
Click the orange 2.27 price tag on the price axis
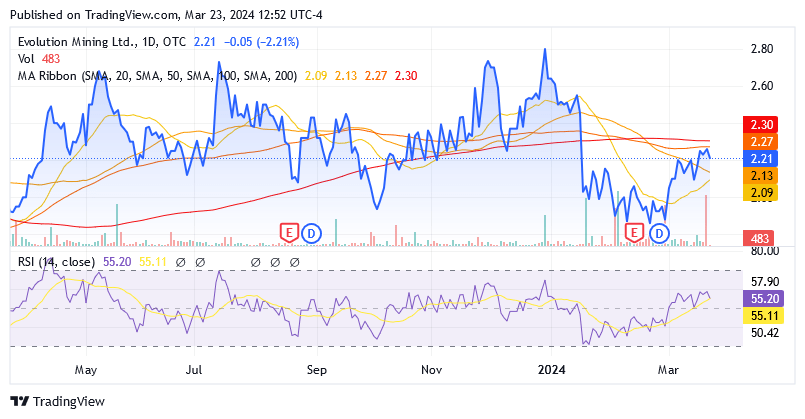click(x=761, y=141)
